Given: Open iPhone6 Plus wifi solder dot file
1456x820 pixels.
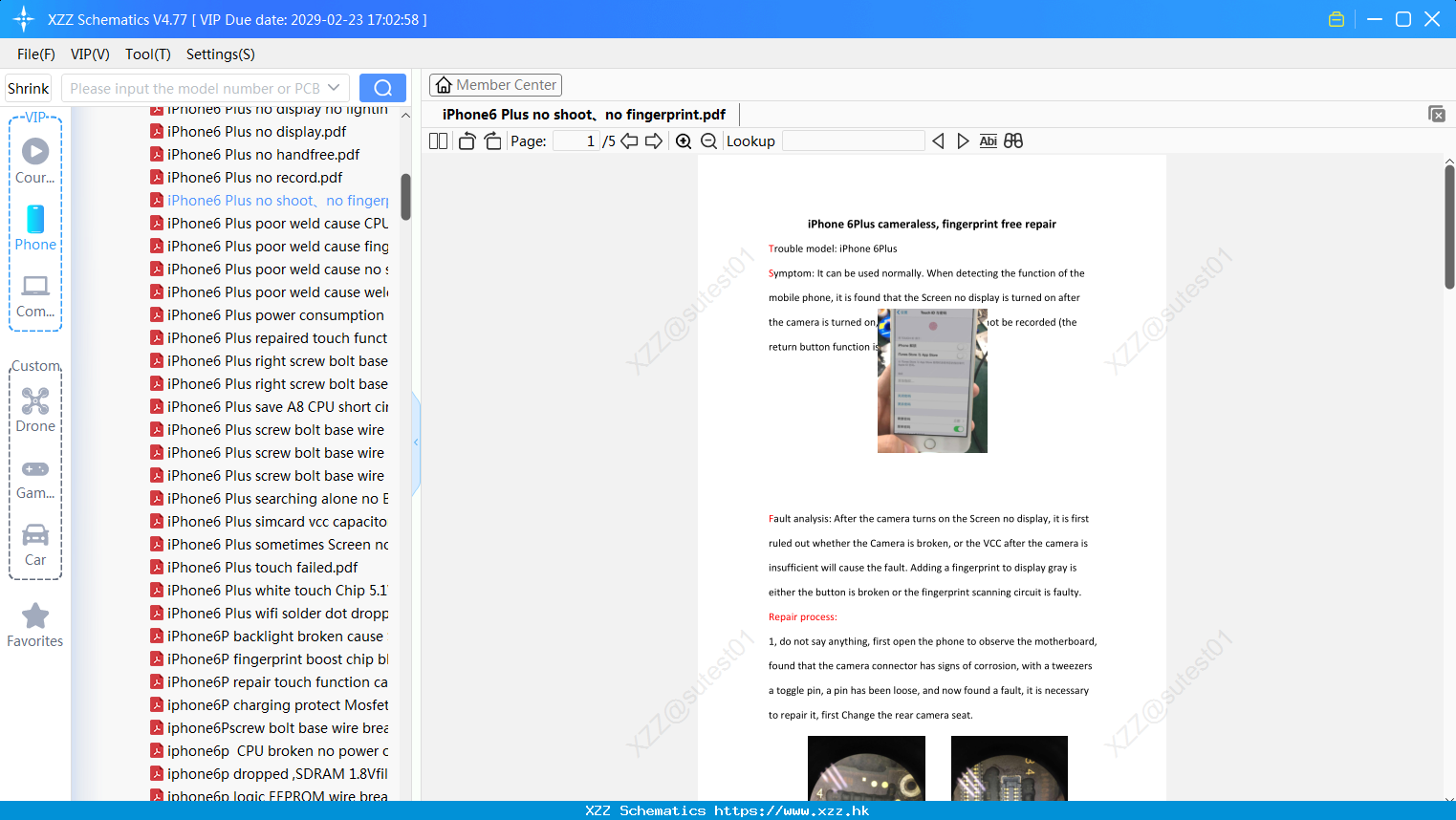Looking at the screenshot, I should (277, 614).
